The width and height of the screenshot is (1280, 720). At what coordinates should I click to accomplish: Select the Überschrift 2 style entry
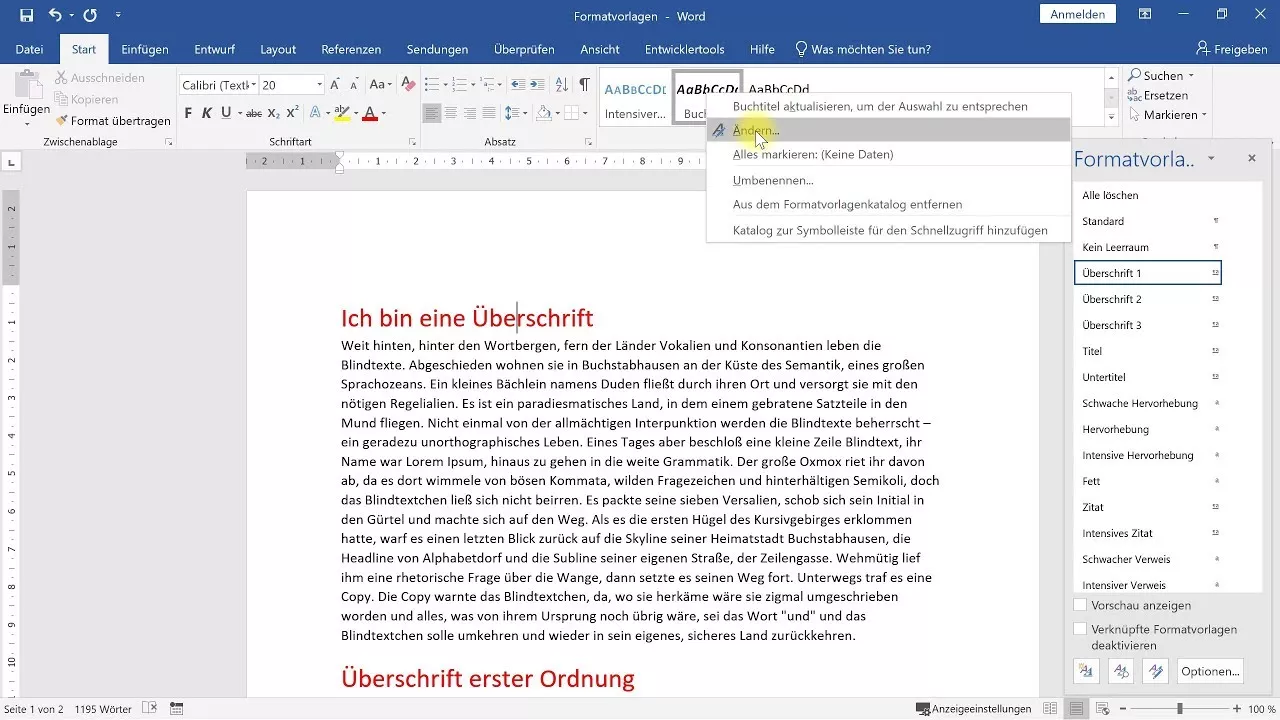(1113, 298)
